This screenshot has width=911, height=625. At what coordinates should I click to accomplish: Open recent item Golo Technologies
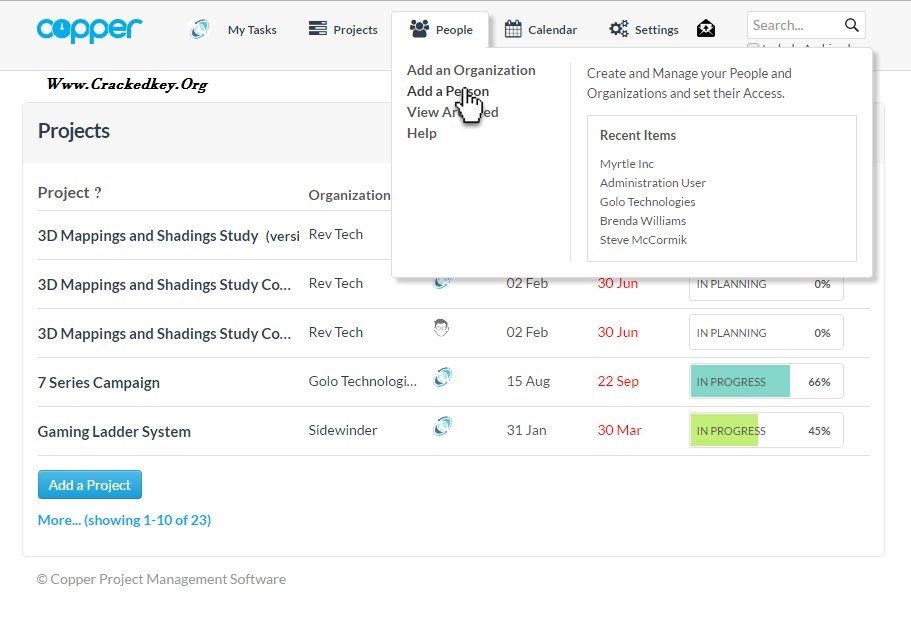click(647, 202)
